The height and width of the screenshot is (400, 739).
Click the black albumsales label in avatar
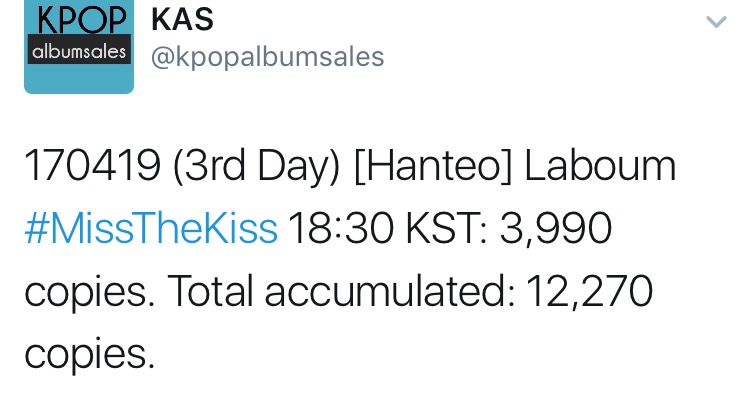79,49
